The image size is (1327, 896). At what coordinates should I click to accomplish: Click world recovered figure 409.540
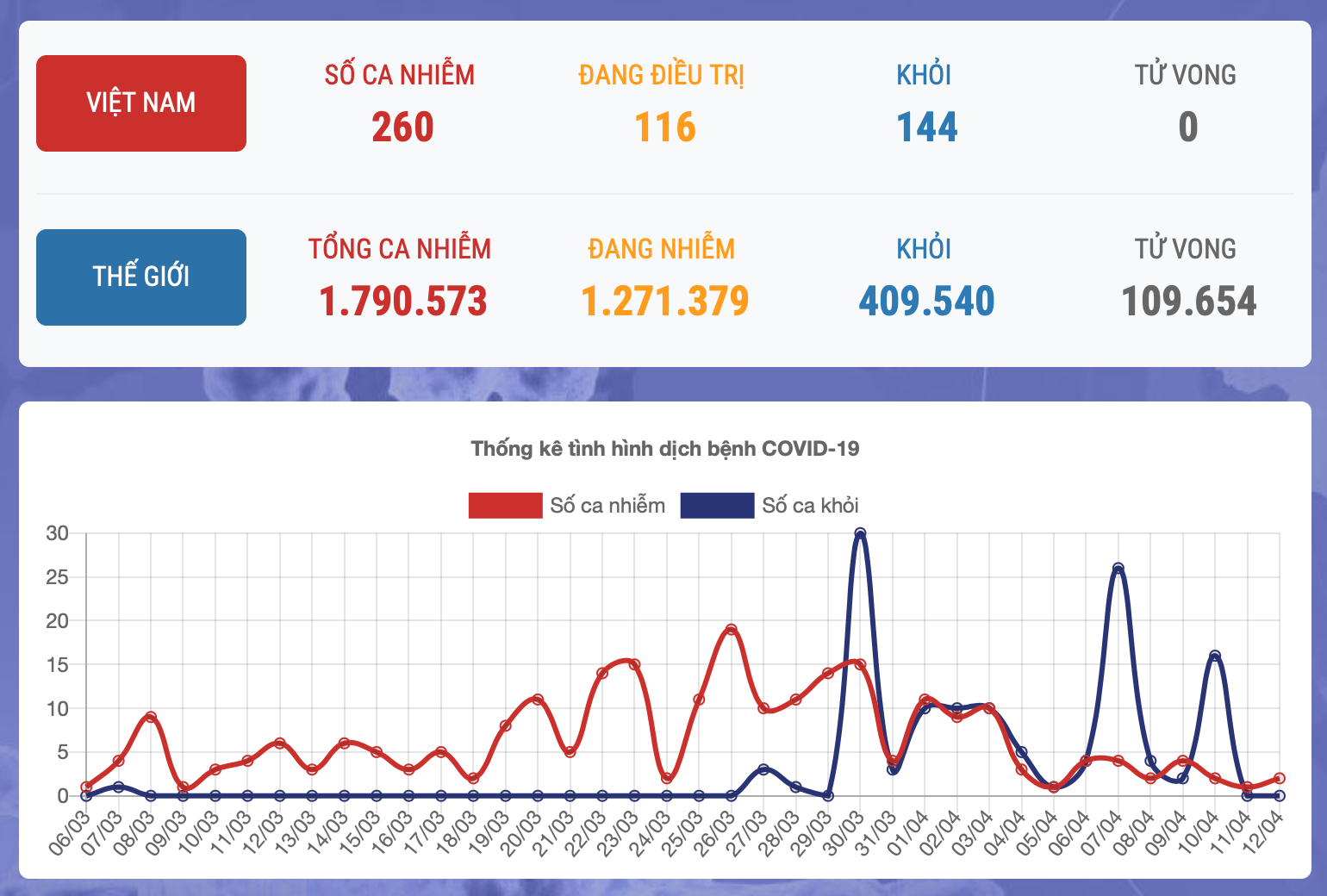(926, 302)
